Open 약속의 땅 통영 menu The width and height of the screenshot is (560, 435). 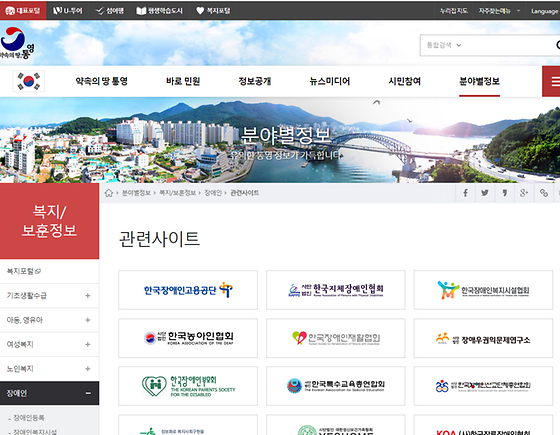click(x=101, y=81)
